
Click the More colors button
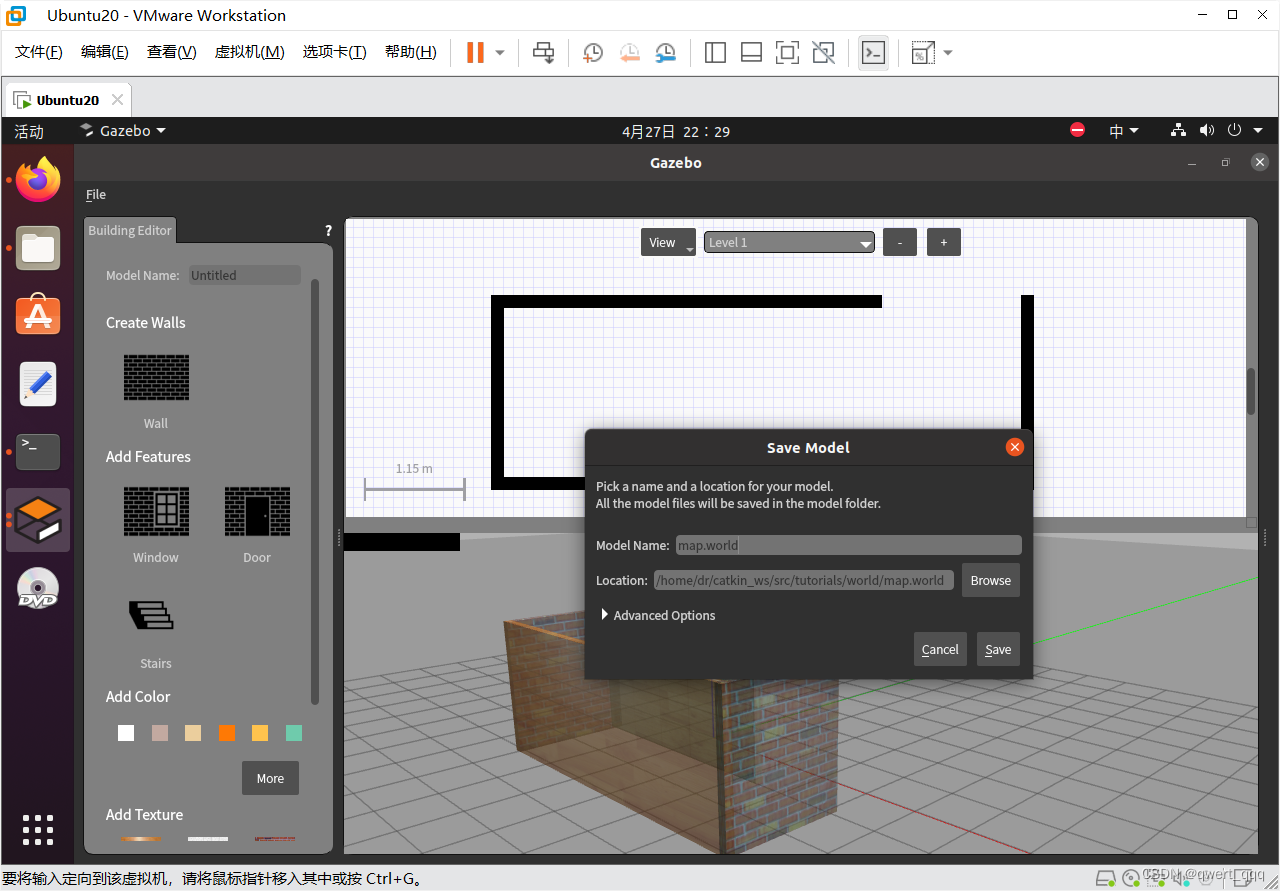(270, 778)
